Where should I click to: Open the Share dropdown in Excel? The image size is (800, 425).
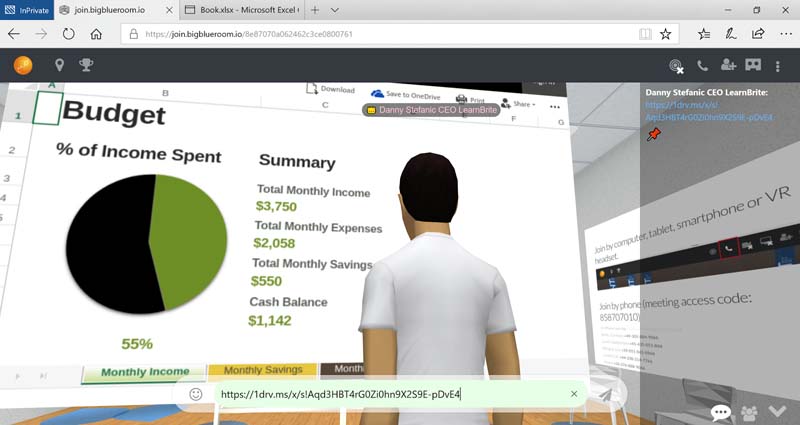click(x=518, y=104)
